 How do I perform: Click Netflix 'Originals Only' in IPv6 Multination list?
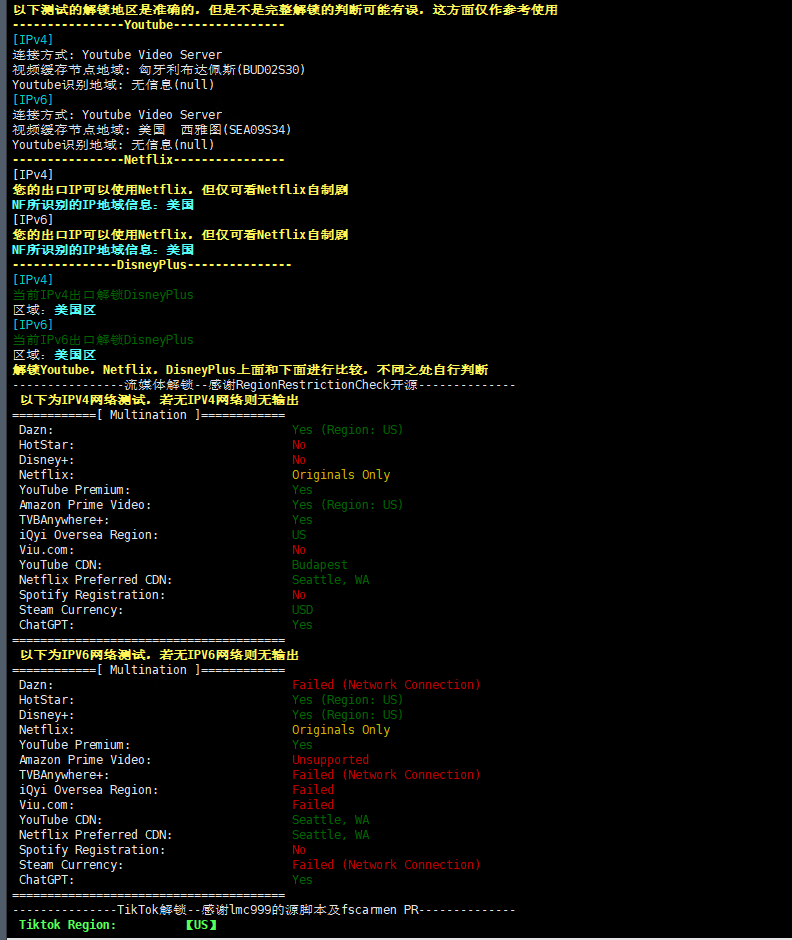coord(341,730)
